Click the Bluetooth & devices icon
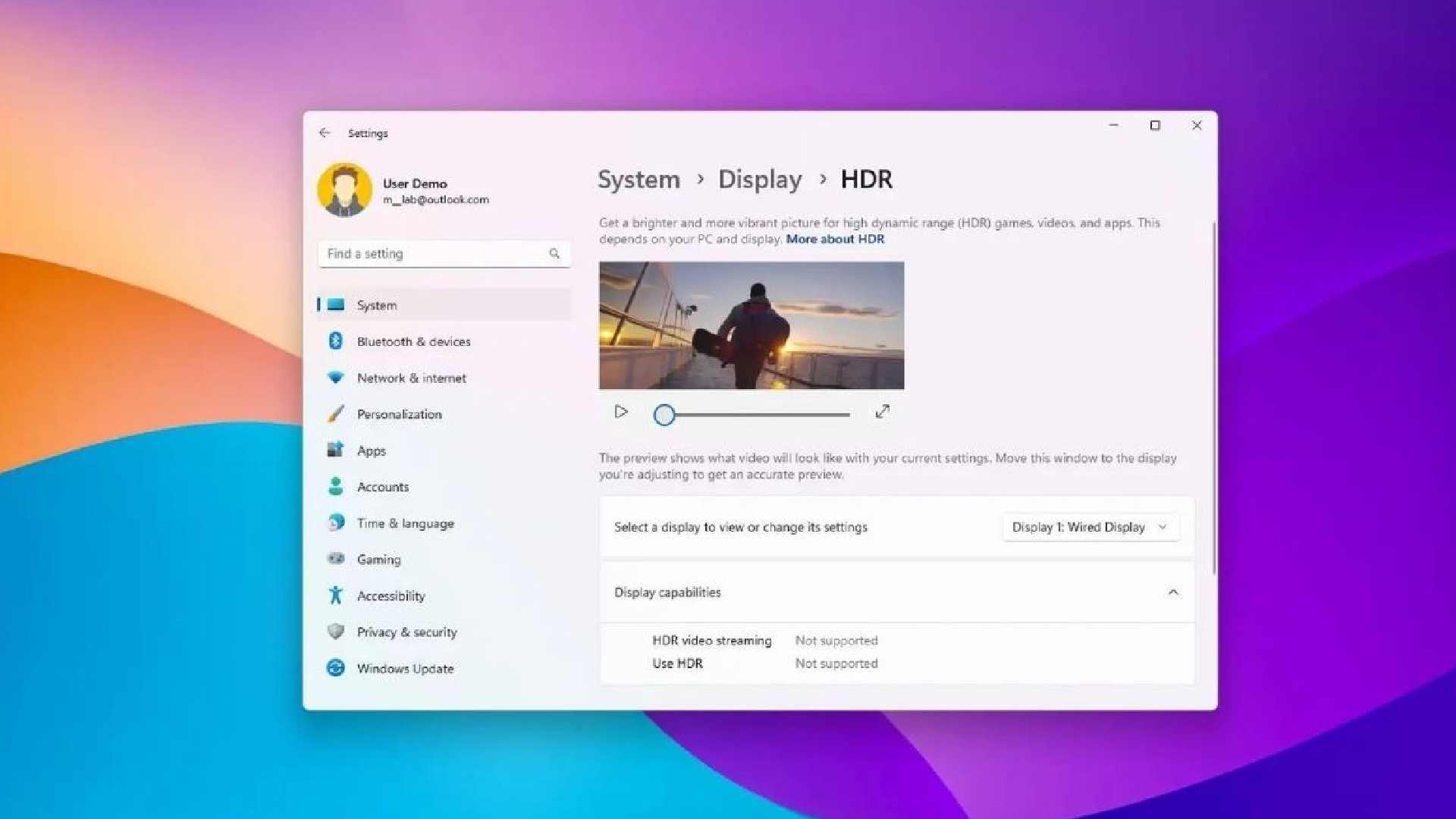Viewport: 1456px width, 819px height. 335,341
